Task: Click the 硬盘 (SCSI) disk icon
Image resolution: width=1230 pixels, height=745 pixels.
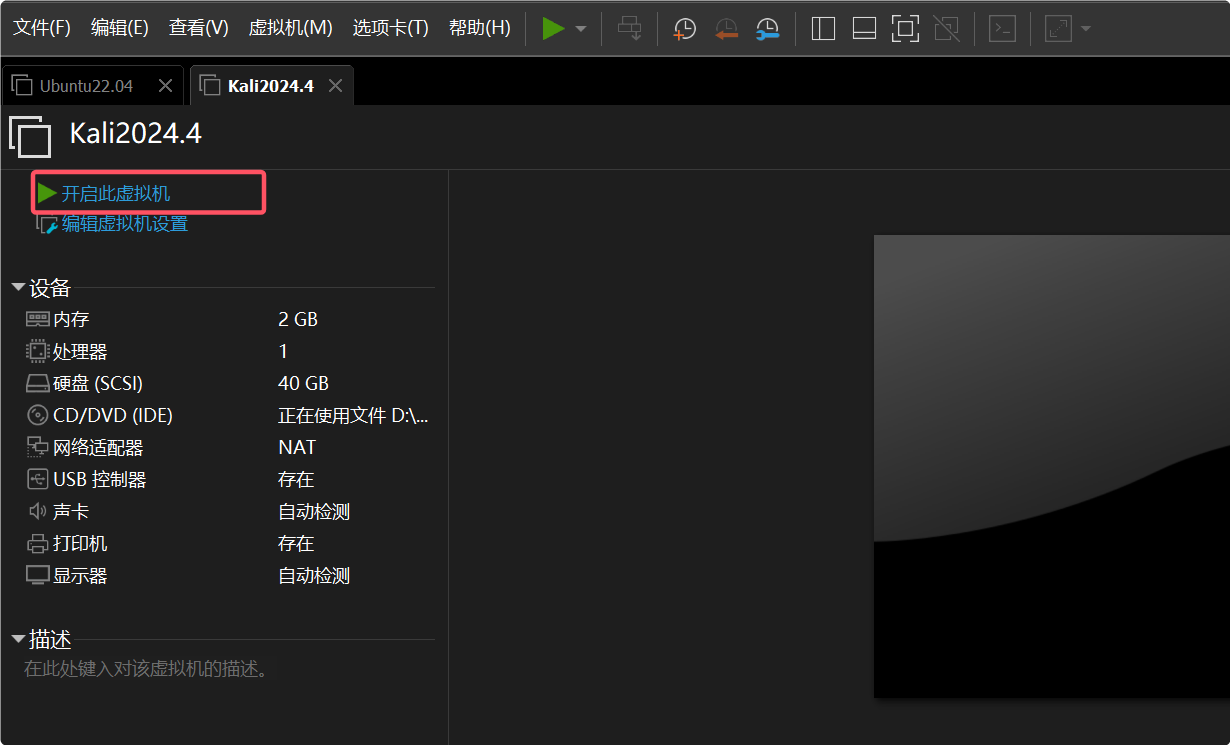Action: tap(38, 384)
